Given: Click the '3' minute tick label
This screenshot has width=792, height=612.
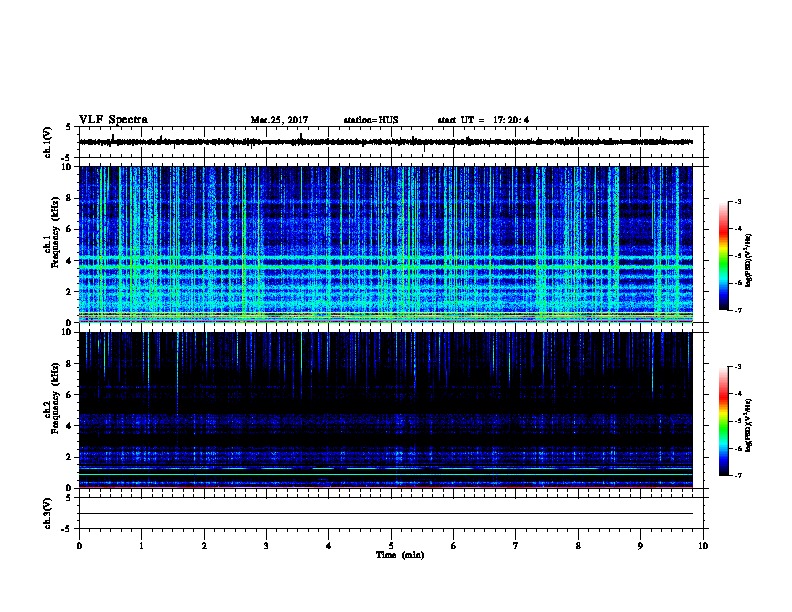Looking at the screenshot, I should tap(266, 546).
